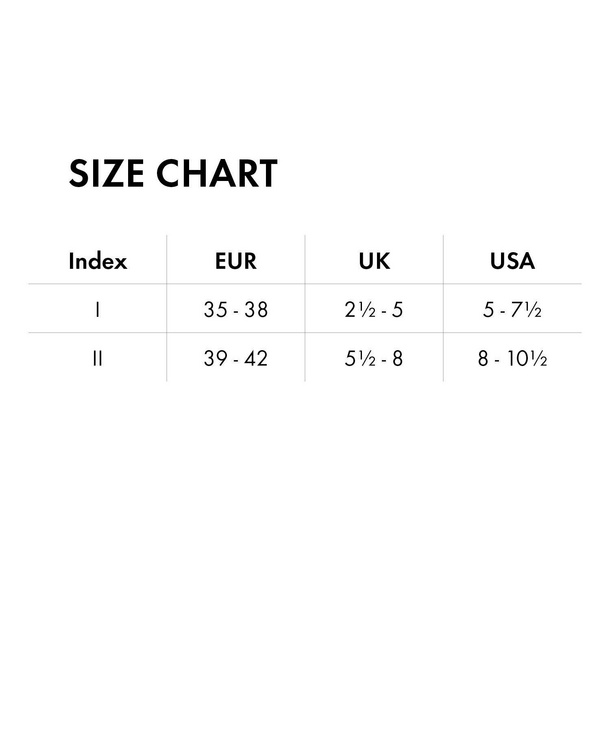Click the USA 8 - 10½ cell
610x732 pixels.
512,359
